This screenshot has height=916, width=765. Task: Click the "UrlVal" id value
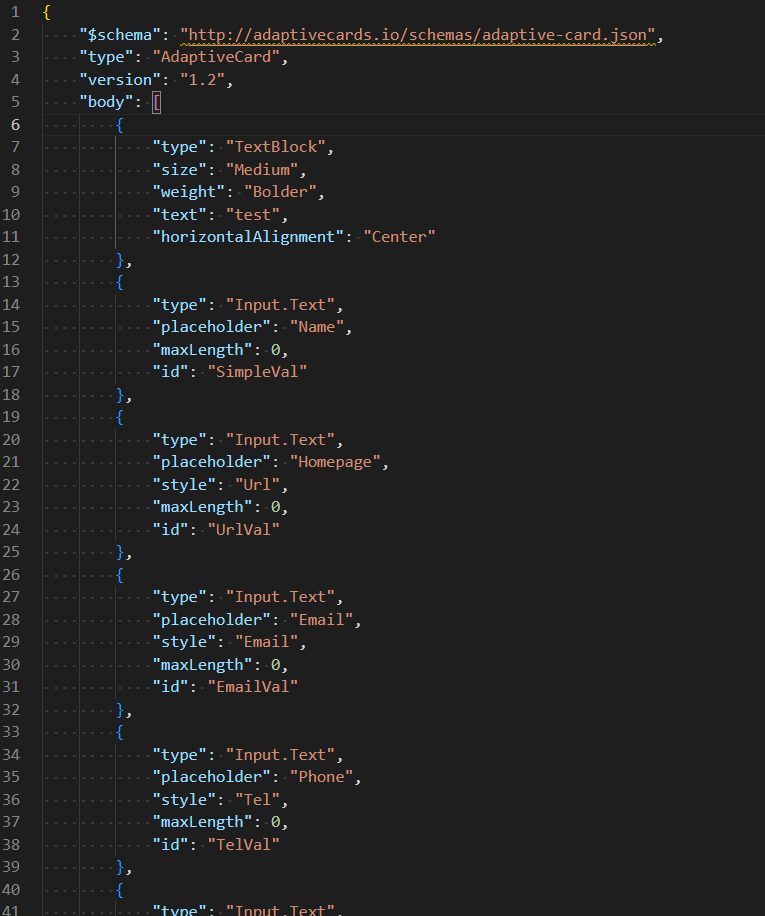(x=244, y=530)
